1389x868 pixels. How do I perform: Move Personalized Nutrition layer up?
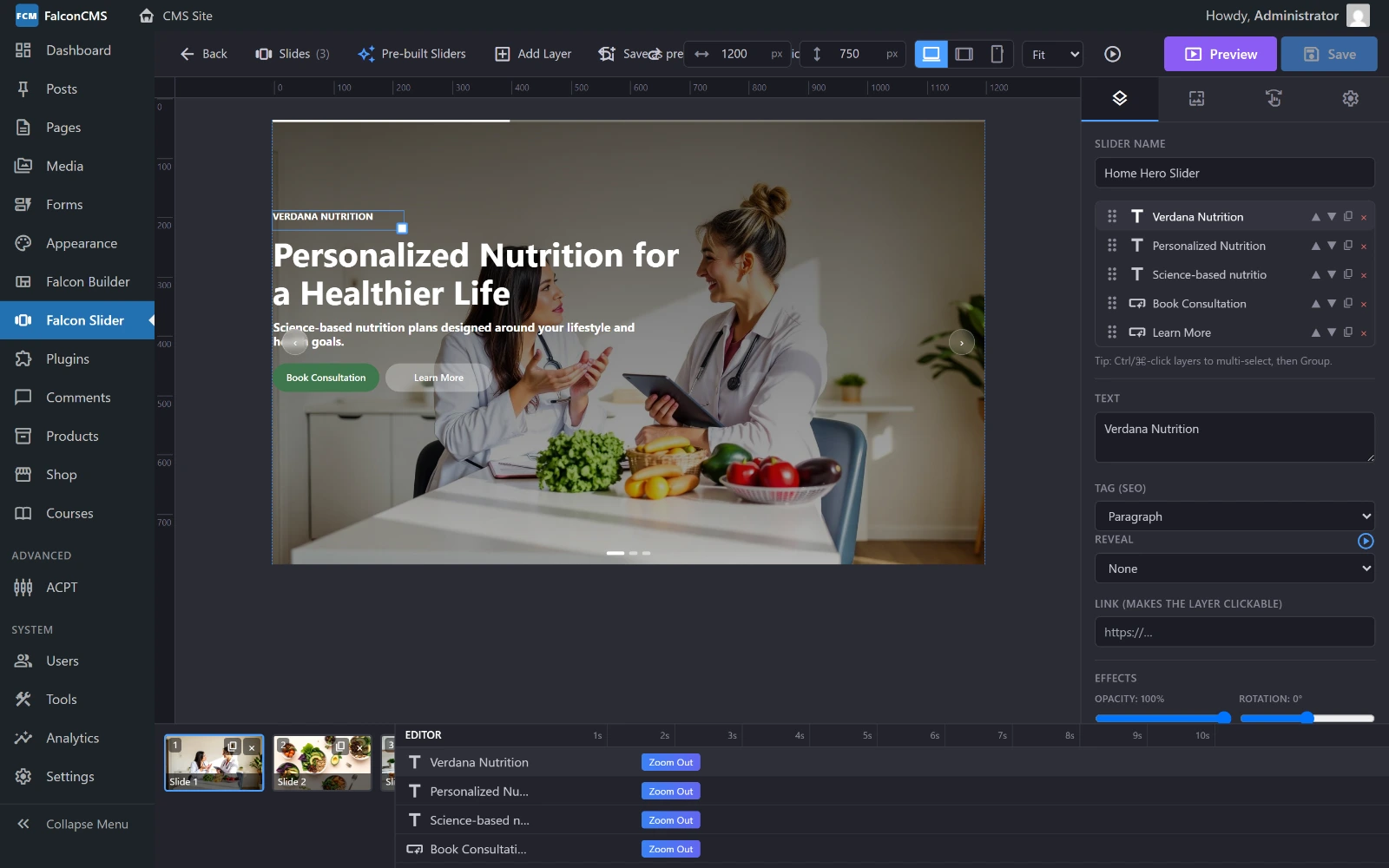[1316, 246]
